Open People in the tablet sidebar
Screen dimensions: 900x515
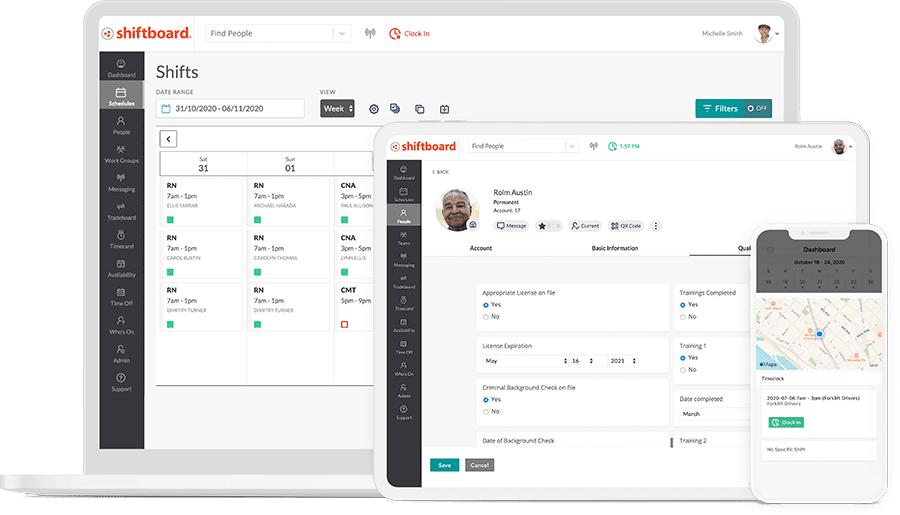pos(404,215)
